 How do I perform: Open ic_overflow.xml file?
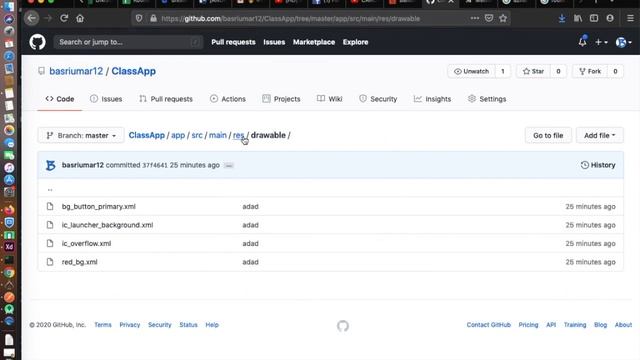(x=87, y=243)
